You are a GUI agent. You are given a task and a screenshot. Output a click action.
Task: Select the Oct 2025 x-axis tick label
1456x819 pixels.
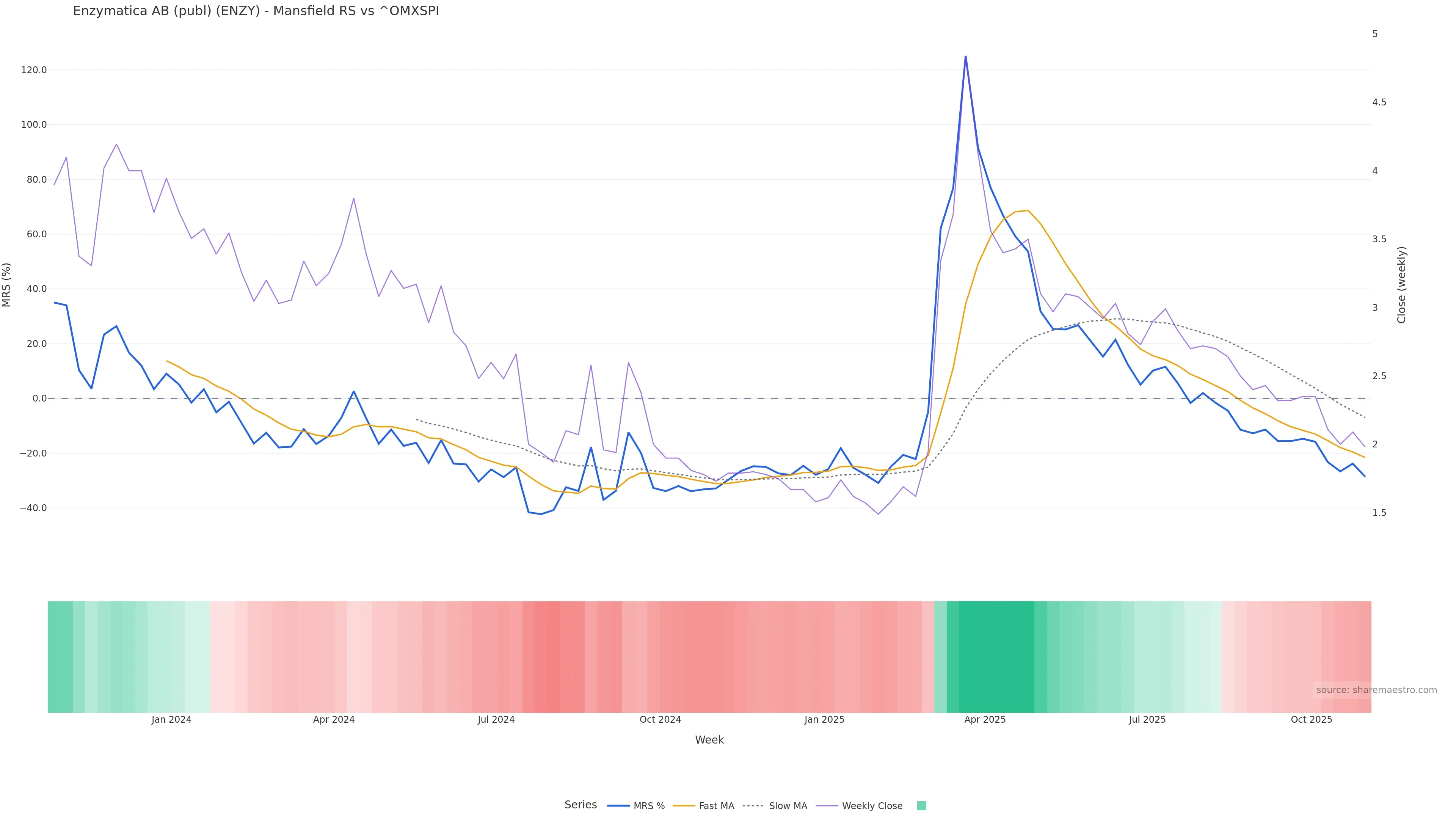[1311, 720]
